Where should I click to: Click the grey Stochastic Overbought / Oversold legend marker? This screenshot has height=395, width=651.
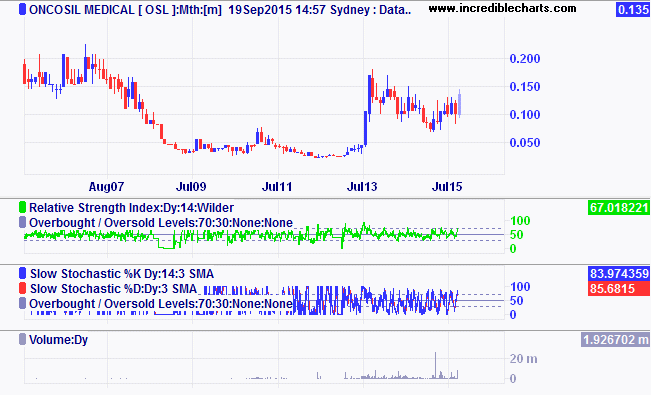coord(22,303)
